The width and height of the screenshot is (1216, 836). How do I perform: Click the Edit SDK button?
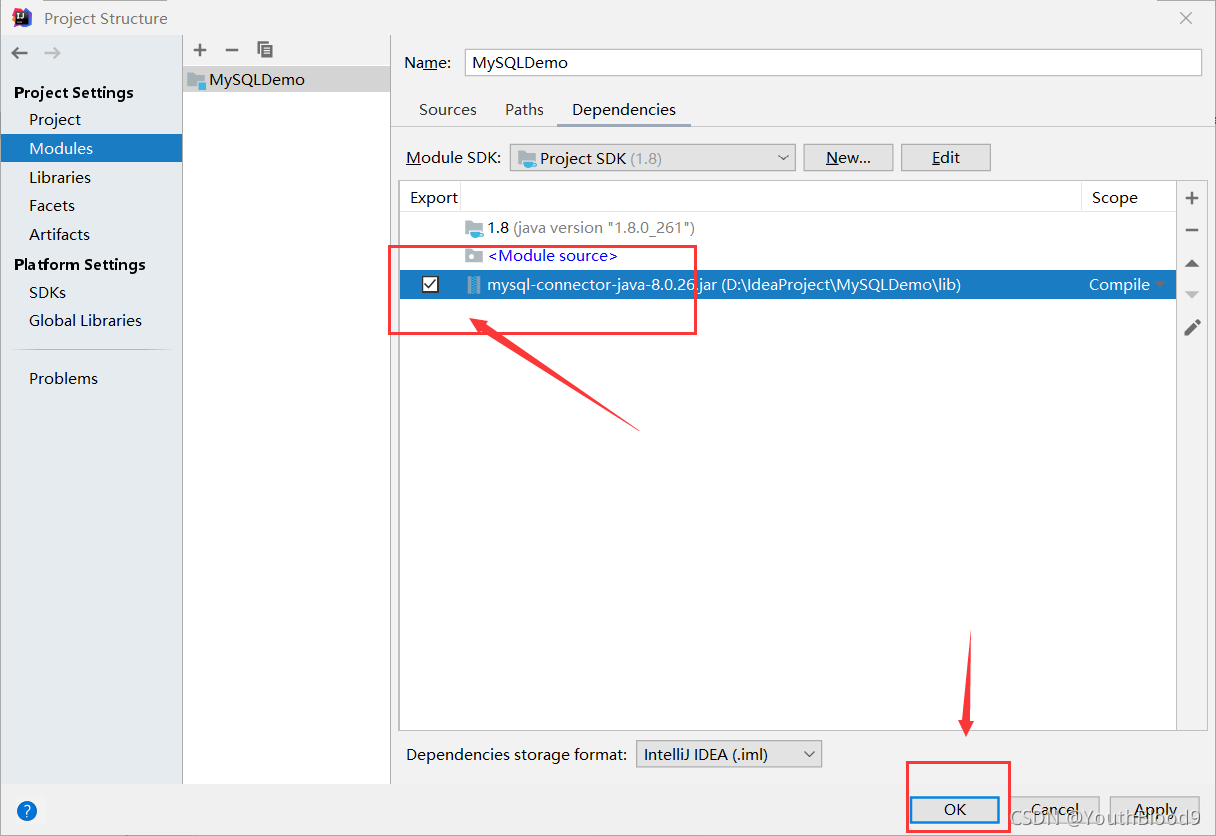945,157
